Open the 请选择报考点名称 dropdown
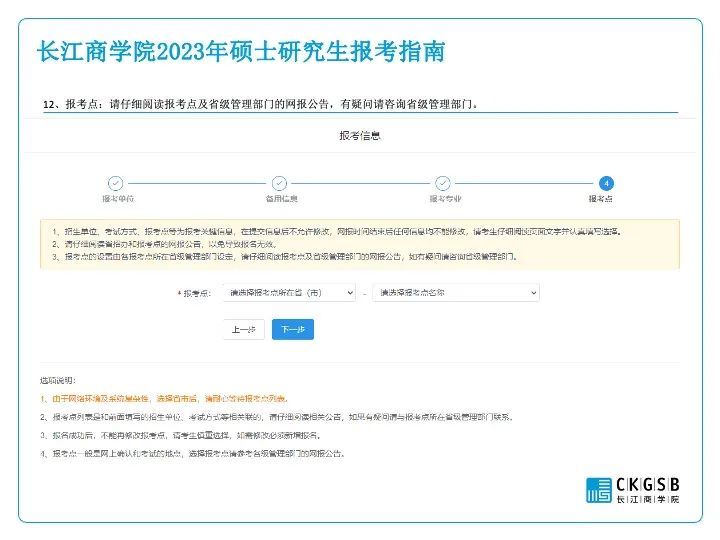 pos(456,292)
